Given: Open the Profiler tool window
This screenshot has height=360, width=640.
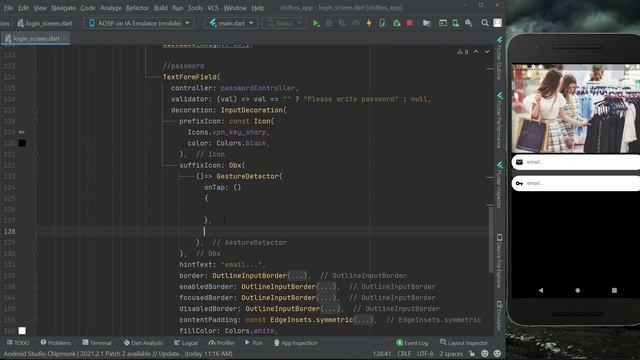Looking at the screenshot, I should (x=221, y=343).
